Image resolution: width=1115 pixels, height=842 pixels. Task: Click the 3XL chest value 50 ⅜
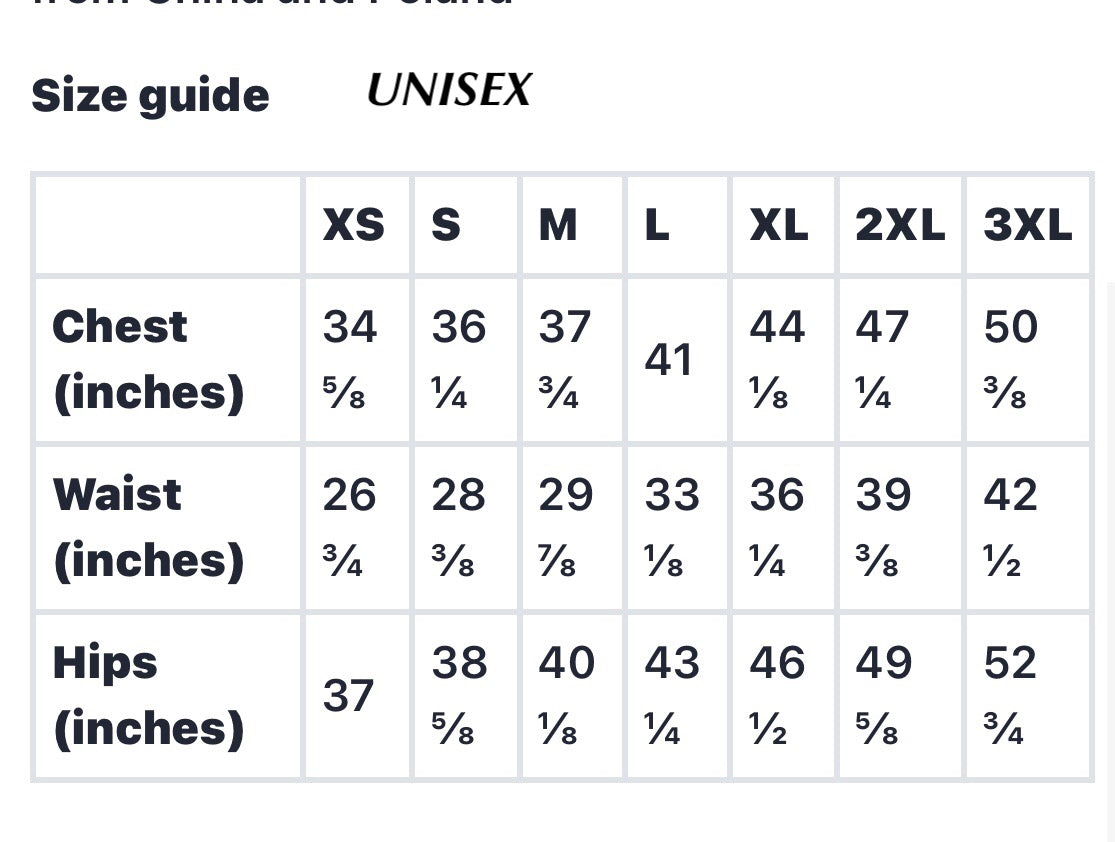point(1011,358)
